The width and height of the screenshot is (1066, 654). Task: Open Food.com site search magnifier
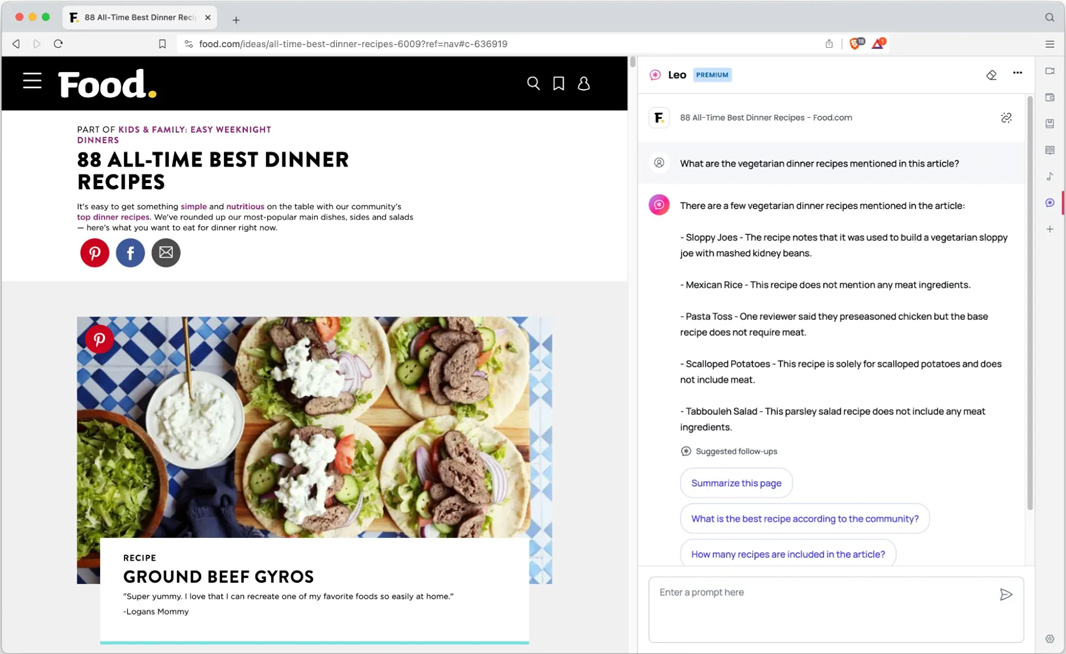pyautogui.click(x=533, y=84)
